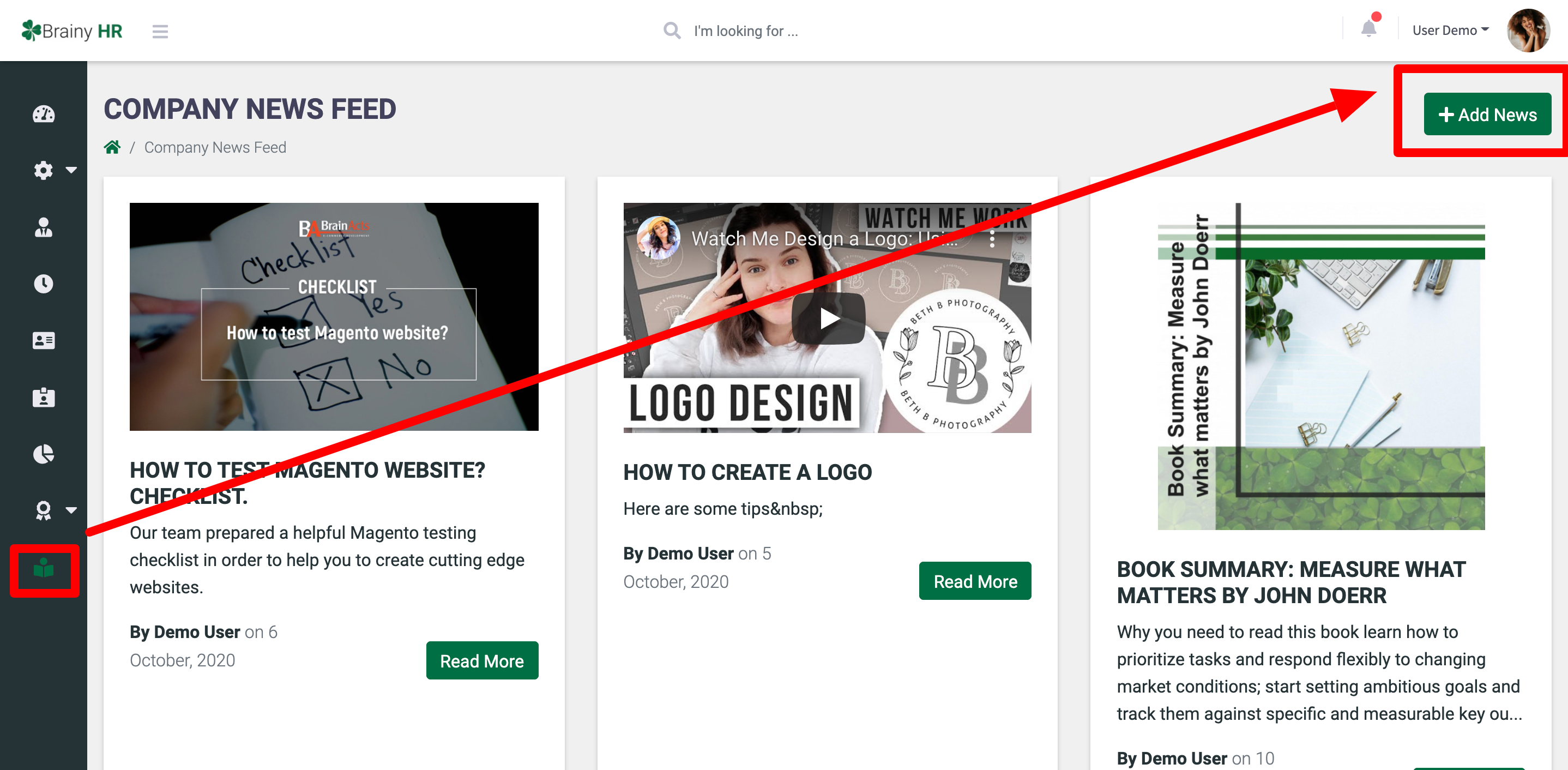The width and height of the screenshot is (1568, 770).
Task: Open the notifications bell
Action: 1368,28
